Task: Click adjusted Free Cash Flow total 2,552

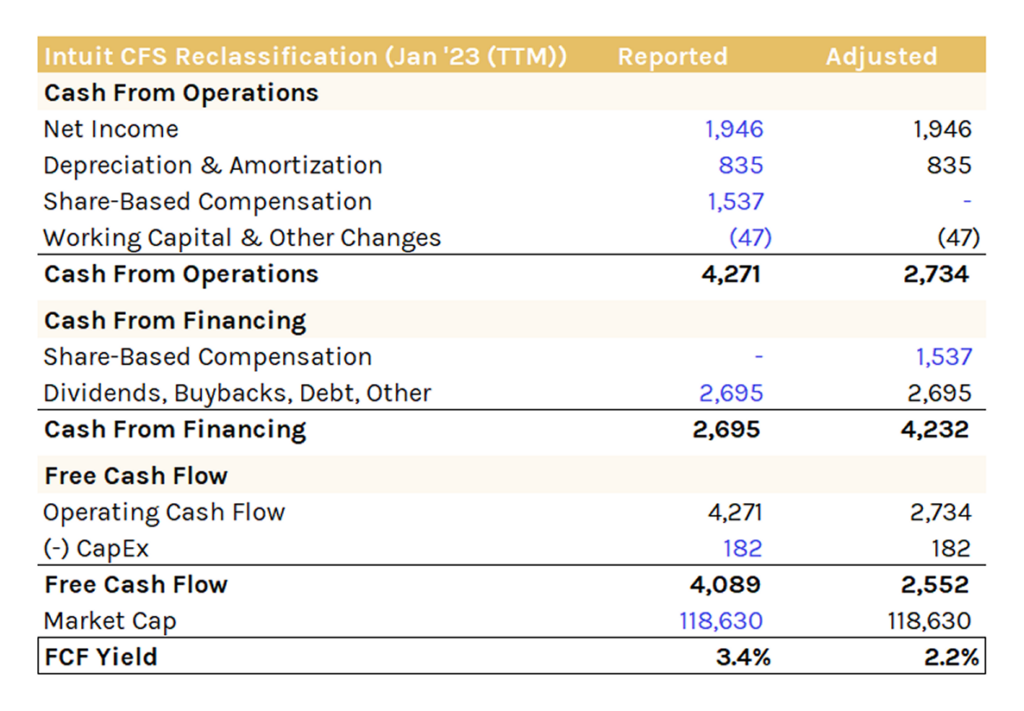Action: (x=936, y=584)
